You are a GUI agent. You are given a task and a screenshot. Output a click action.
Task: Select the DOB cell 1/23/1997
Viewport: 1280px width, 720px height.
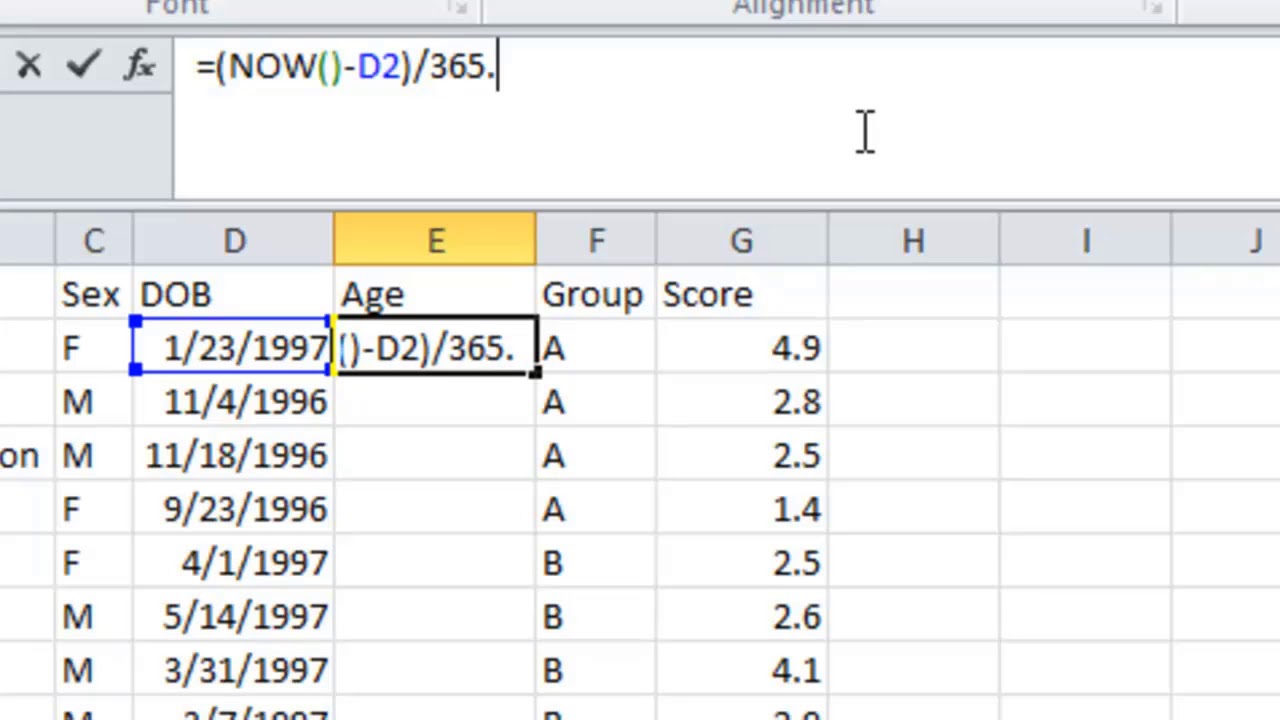coord(233,347)
